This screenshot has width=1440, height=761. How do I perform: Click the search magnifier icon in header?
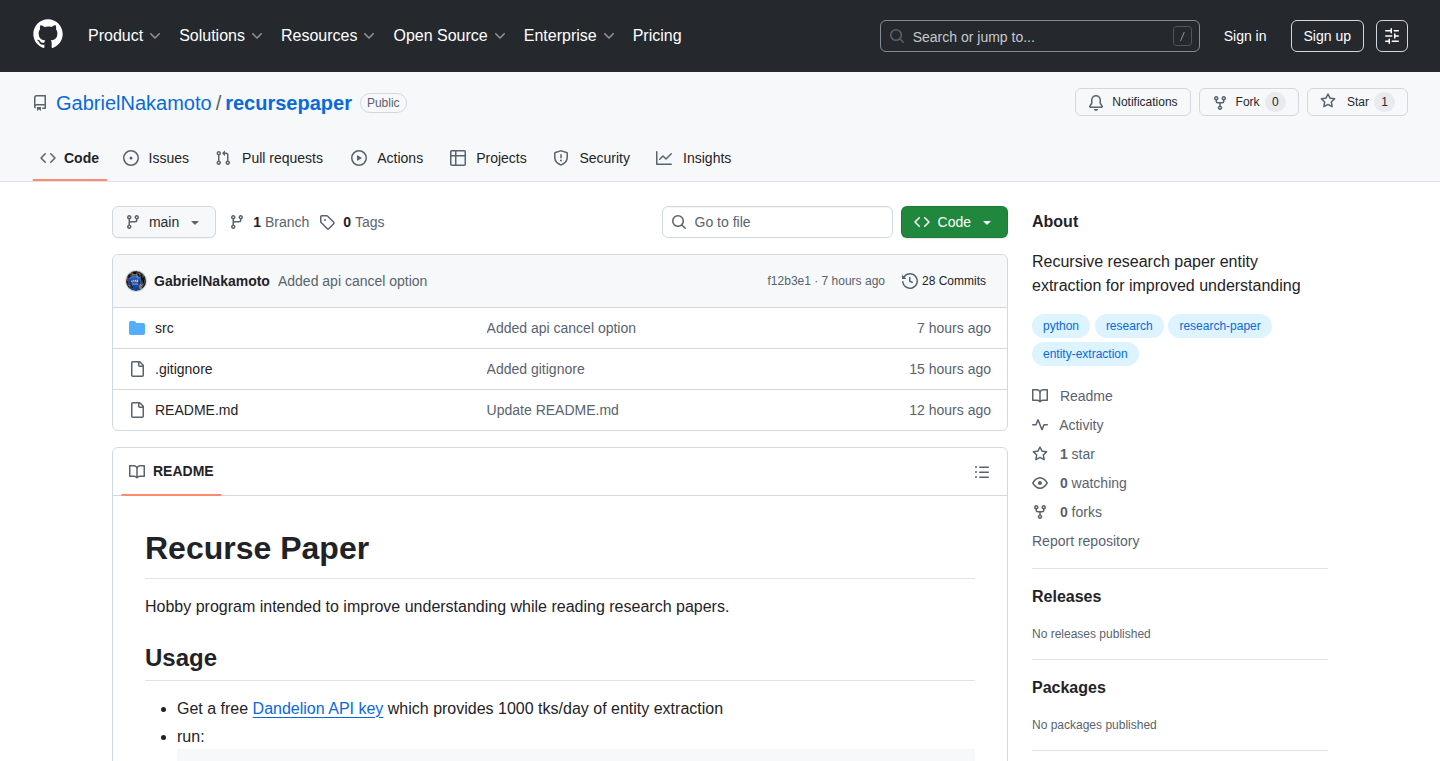[897, 36]
